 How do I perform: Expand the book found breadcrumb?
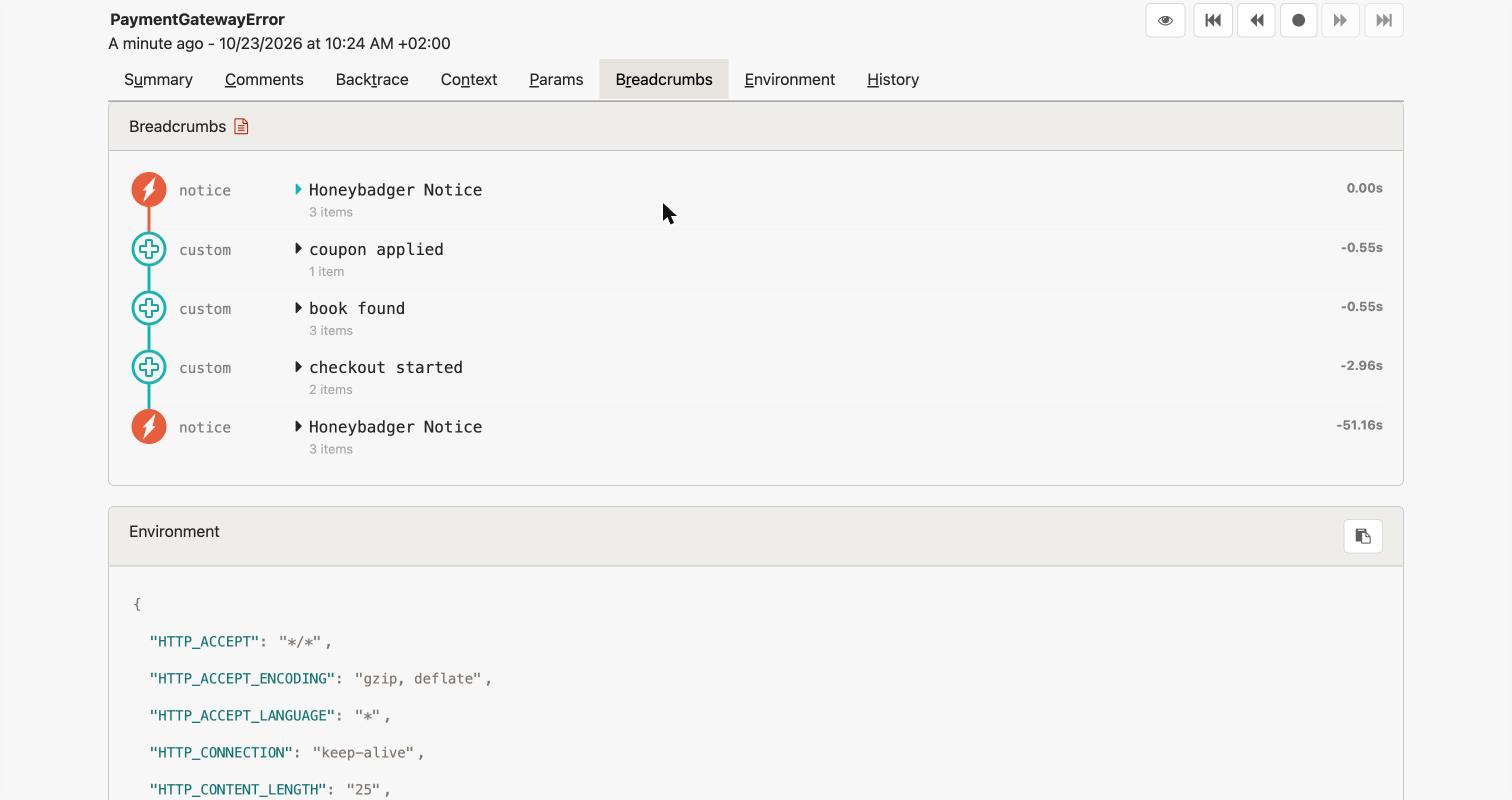click(x=298, y=307)
